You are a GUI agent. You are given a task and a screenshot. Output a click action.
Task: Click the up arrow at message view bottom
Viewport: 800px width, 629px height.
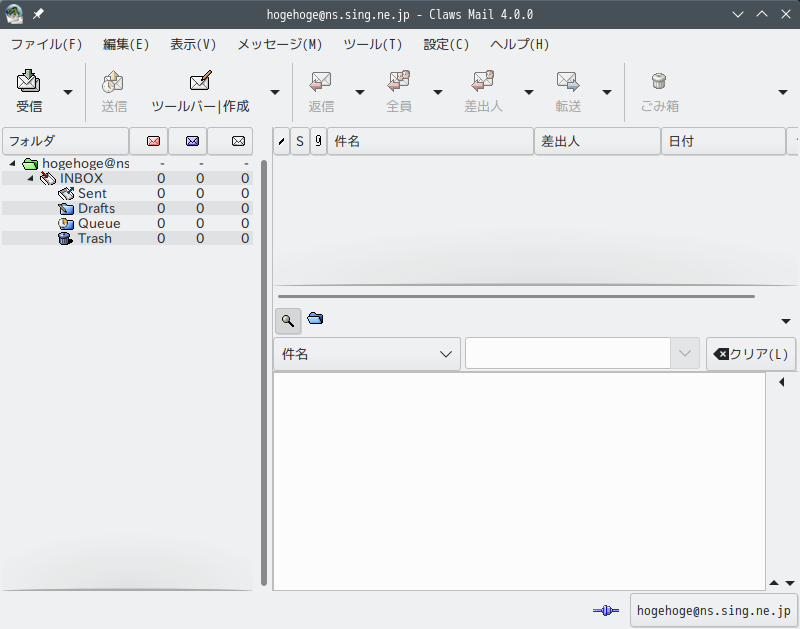[x=774, y=583]
